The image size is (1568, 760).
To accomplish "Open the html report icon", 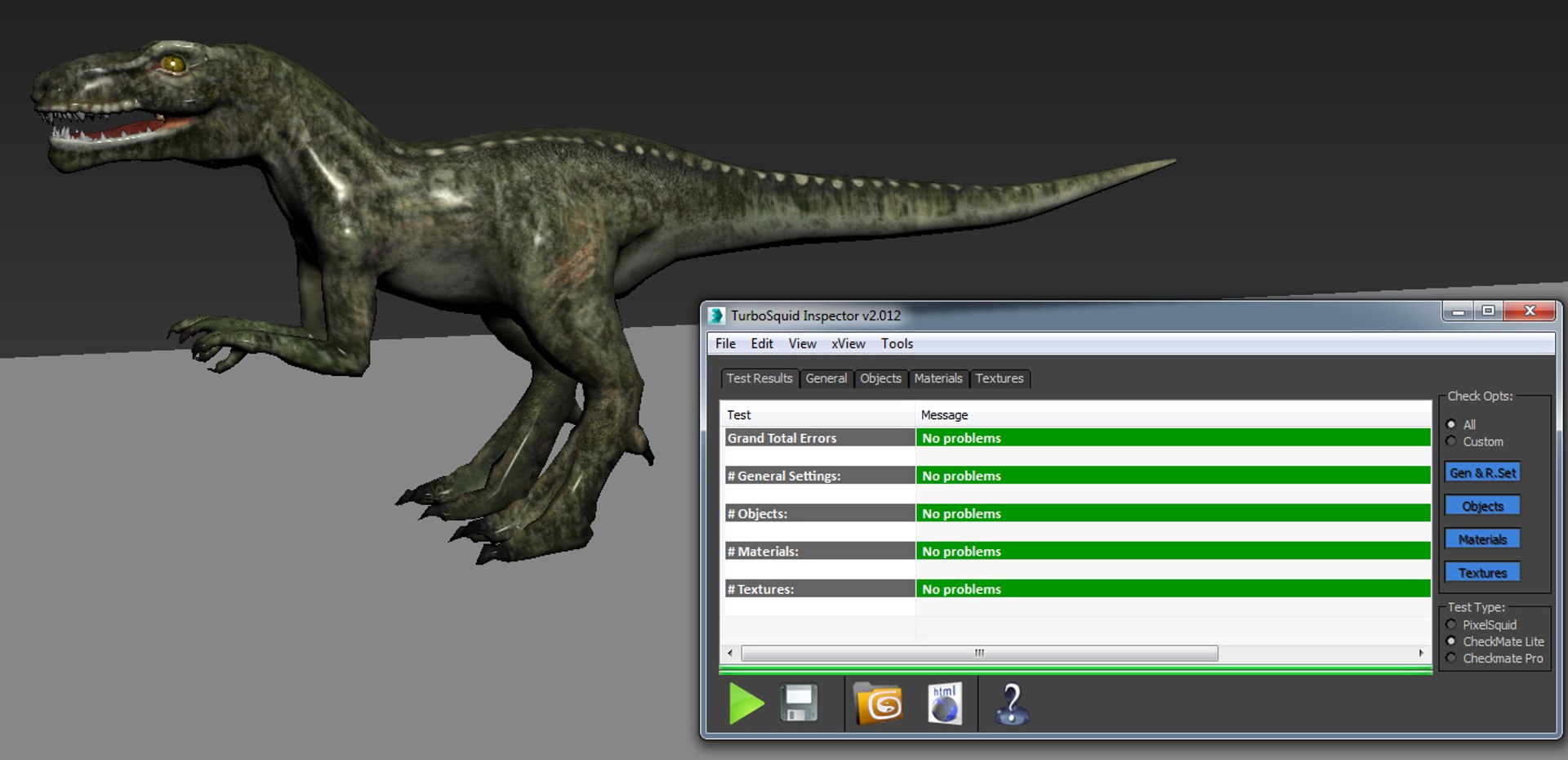I will [x=945, y=704].
